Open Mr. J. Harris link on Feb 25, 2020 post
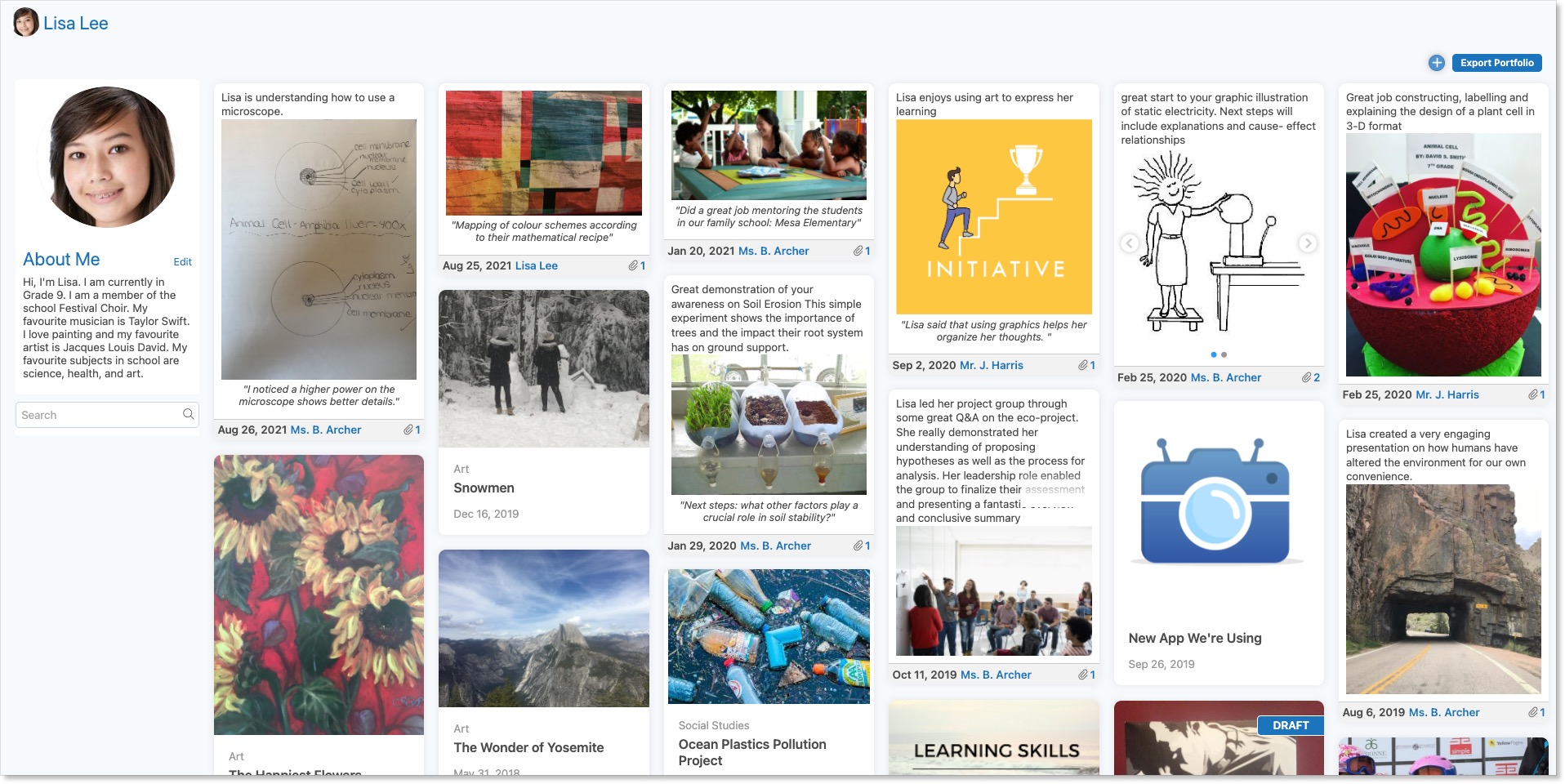This screenshot has height=784, width=1565. pos(1447,394)
